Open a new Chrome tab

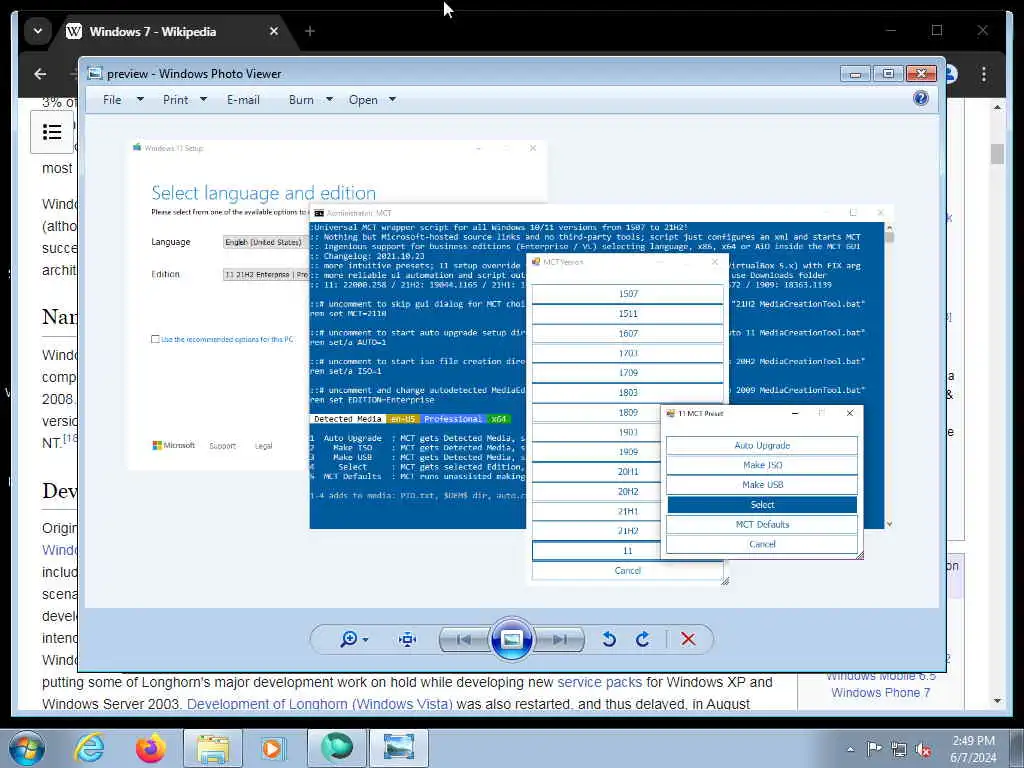pyautogui.click(x=310, y=31)
